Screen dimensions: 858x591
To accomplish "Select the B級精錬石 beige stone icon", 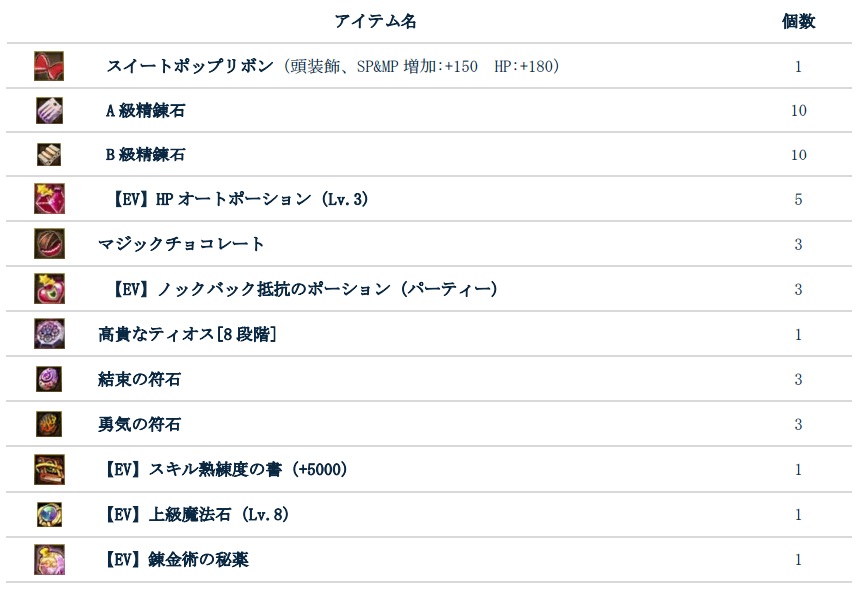I will pos(49,155).
